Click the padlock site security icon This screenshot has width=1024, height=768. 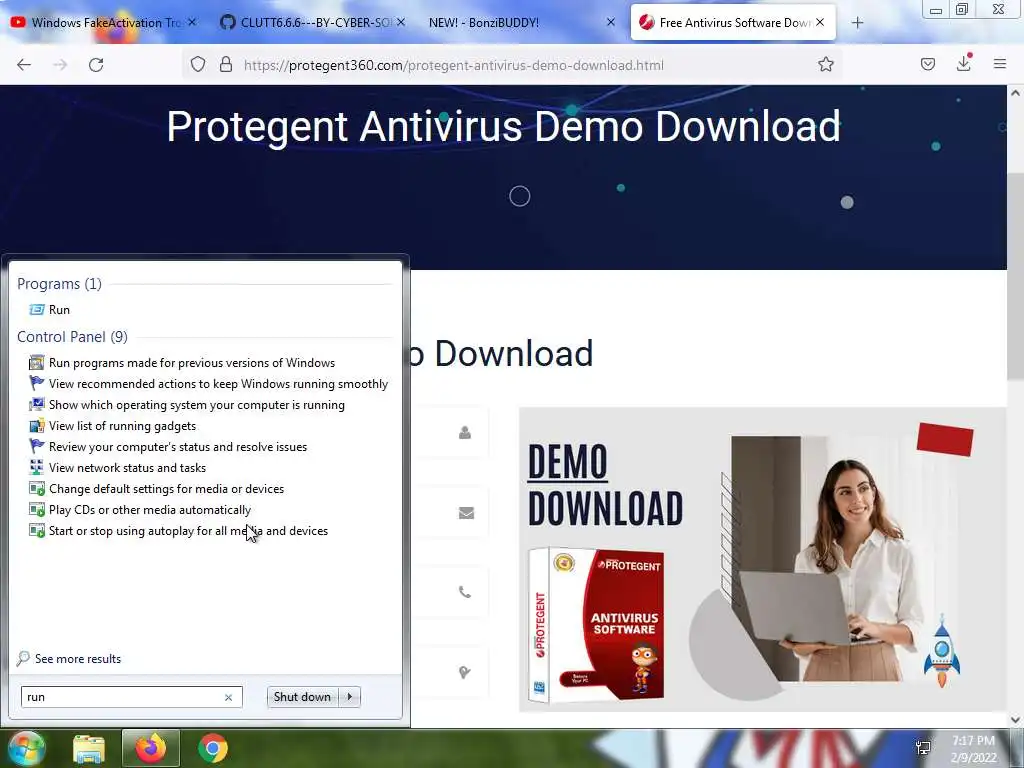226,65
